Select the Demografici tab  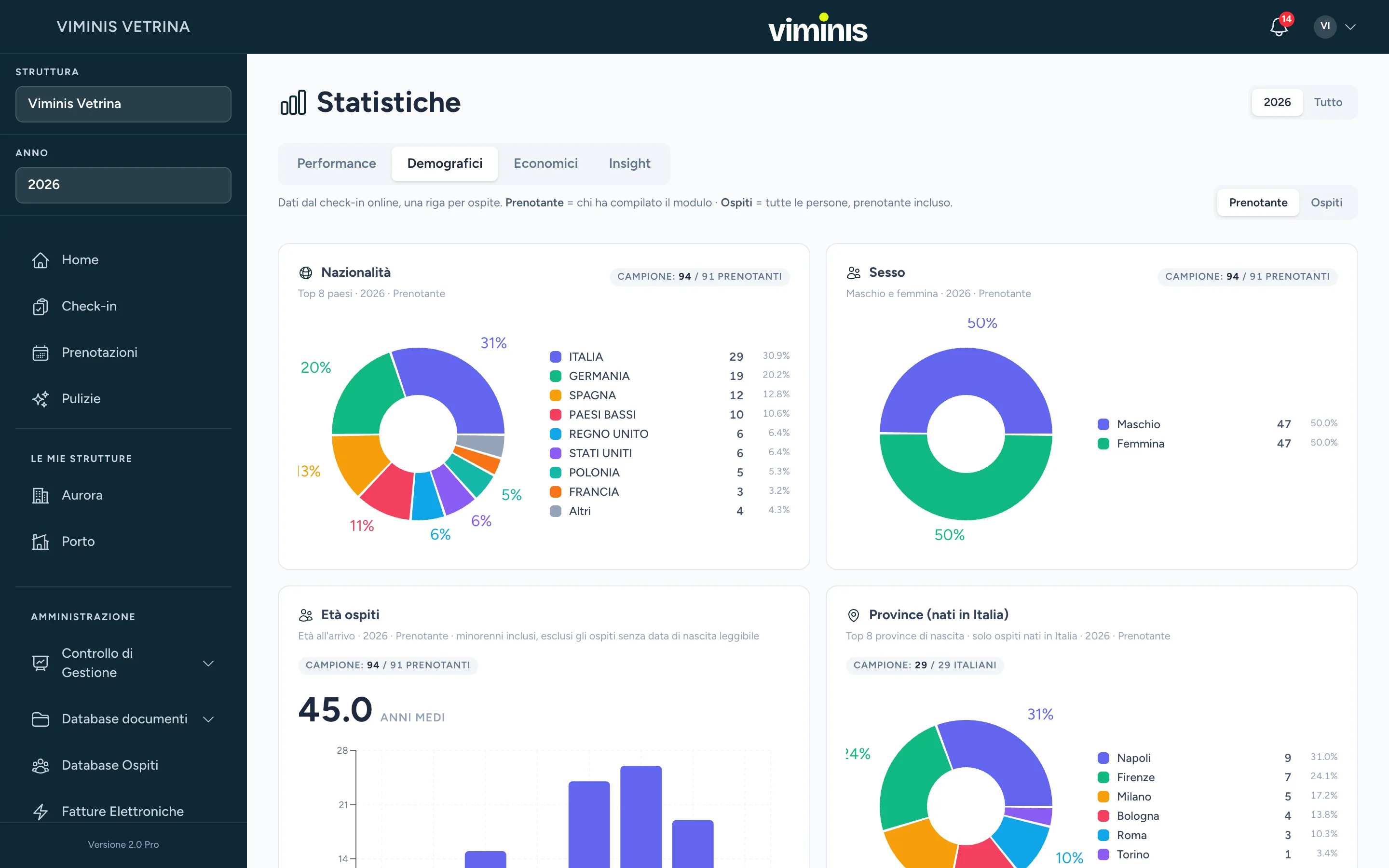444,163
